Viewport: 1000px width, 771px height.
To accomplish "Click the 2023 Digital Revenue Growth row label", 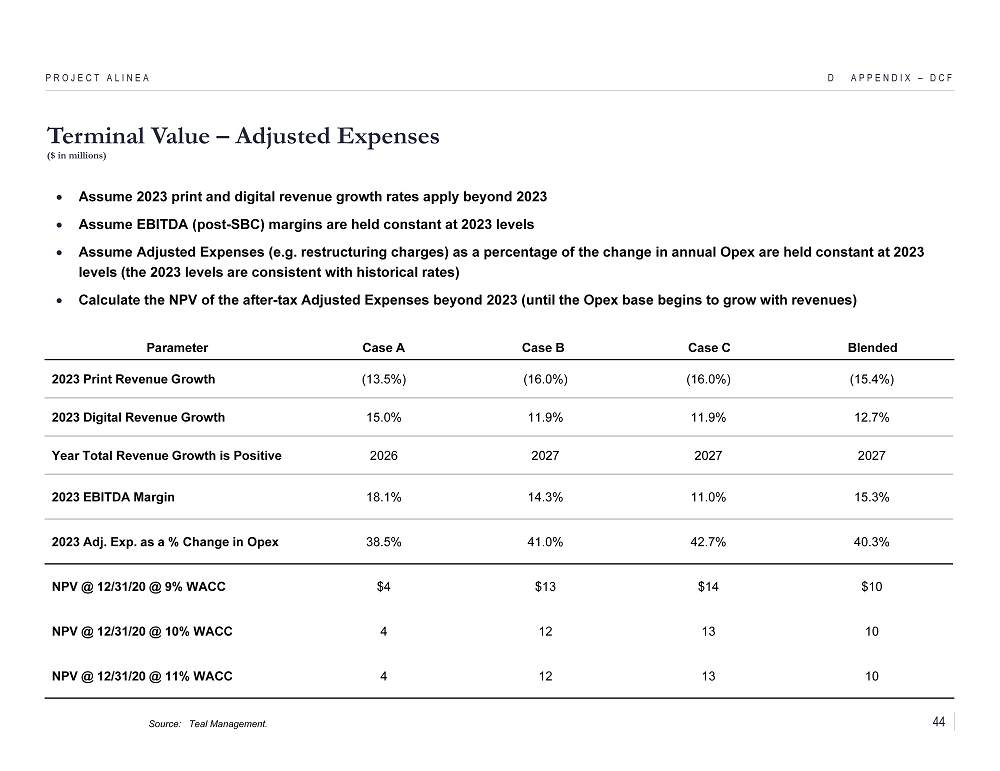I will tap(138, 417).
